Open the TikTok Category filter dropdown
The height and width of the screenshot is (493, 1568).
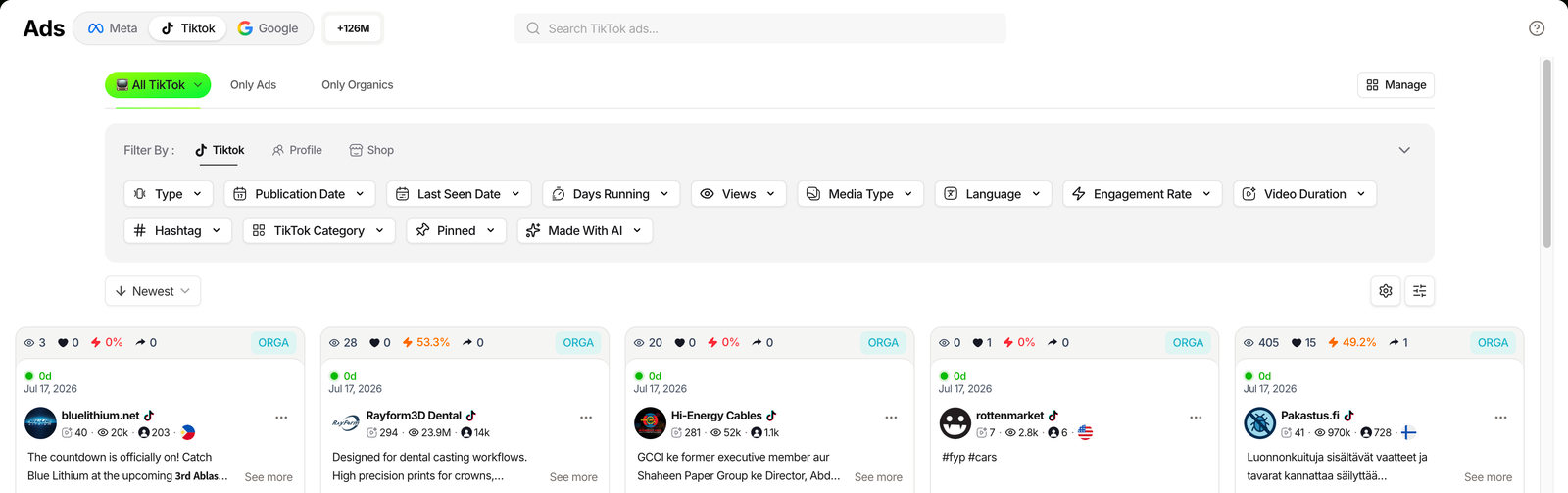coord(319,230)
